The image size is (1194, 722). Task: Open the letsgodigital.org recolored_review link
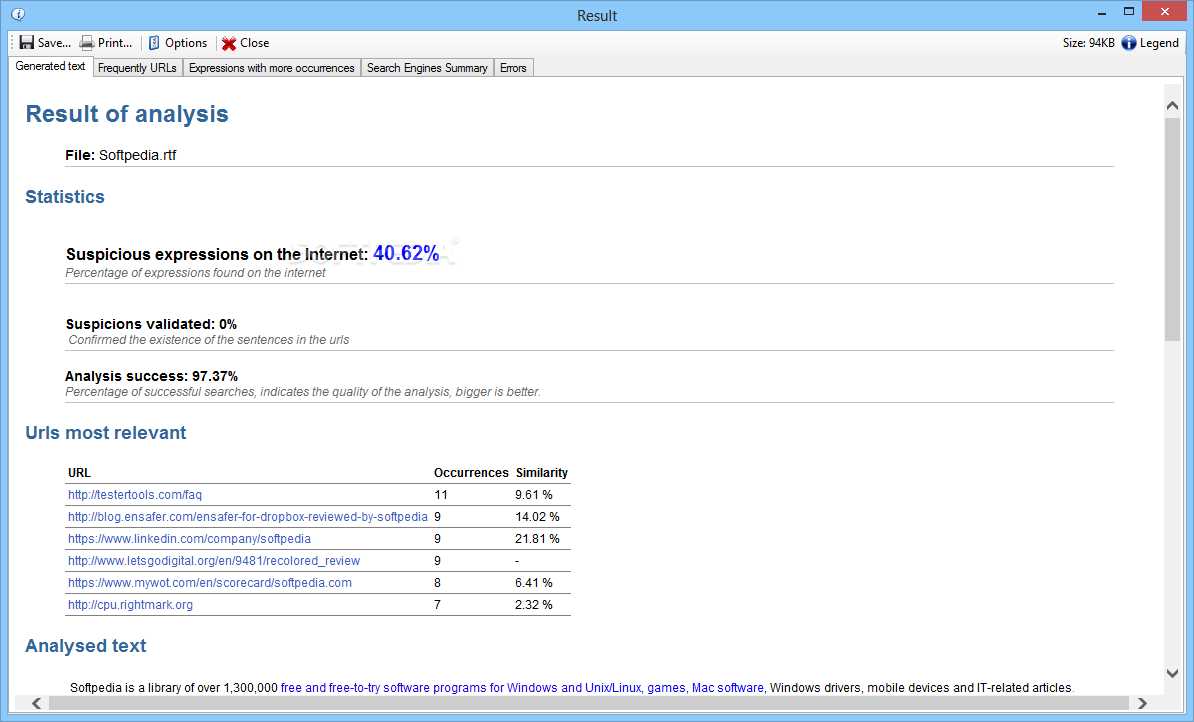point(214,561)
